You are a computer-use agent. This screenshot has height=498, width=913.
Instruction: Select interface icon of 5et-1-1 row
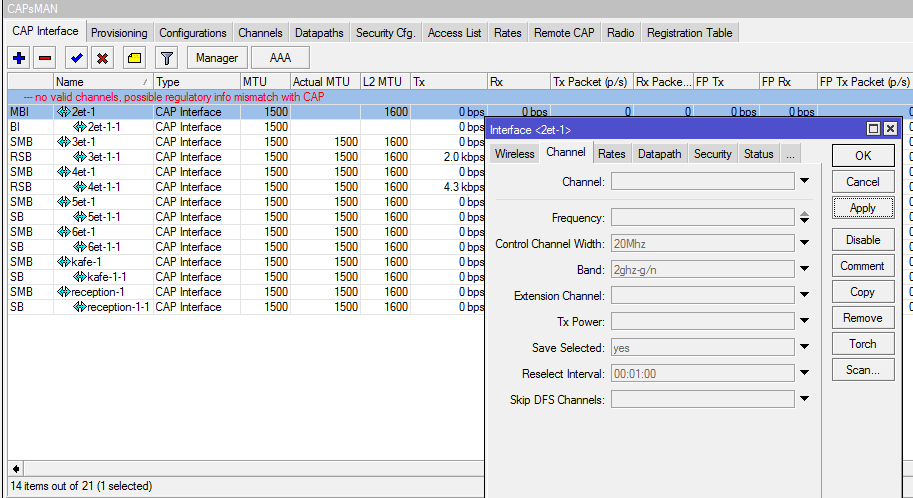(x=80, y=217)
